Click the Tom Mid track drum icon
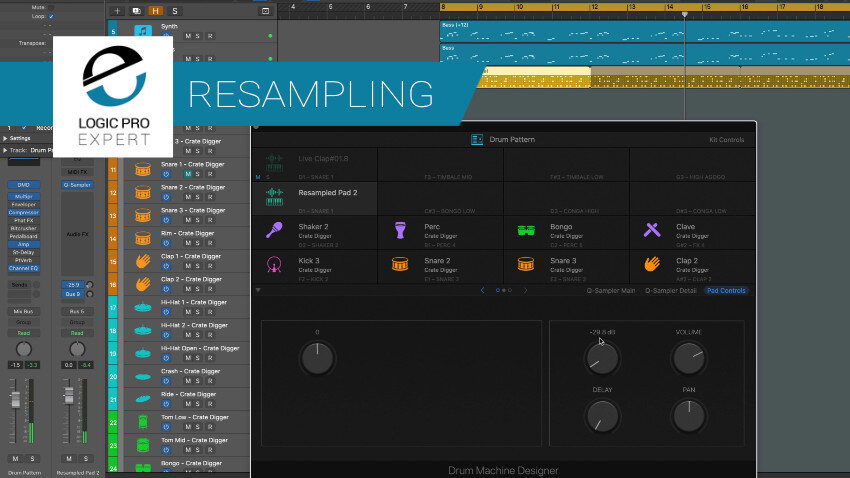The image size is (850, 478). pos(143,445)
